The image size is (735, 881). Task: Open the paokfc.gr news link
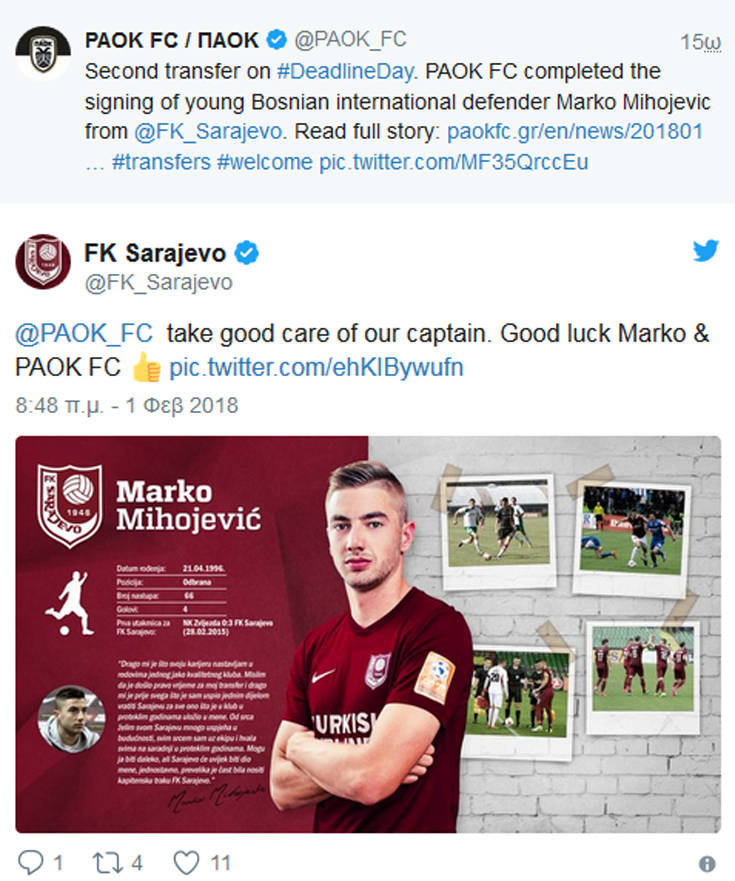(575, 131)
